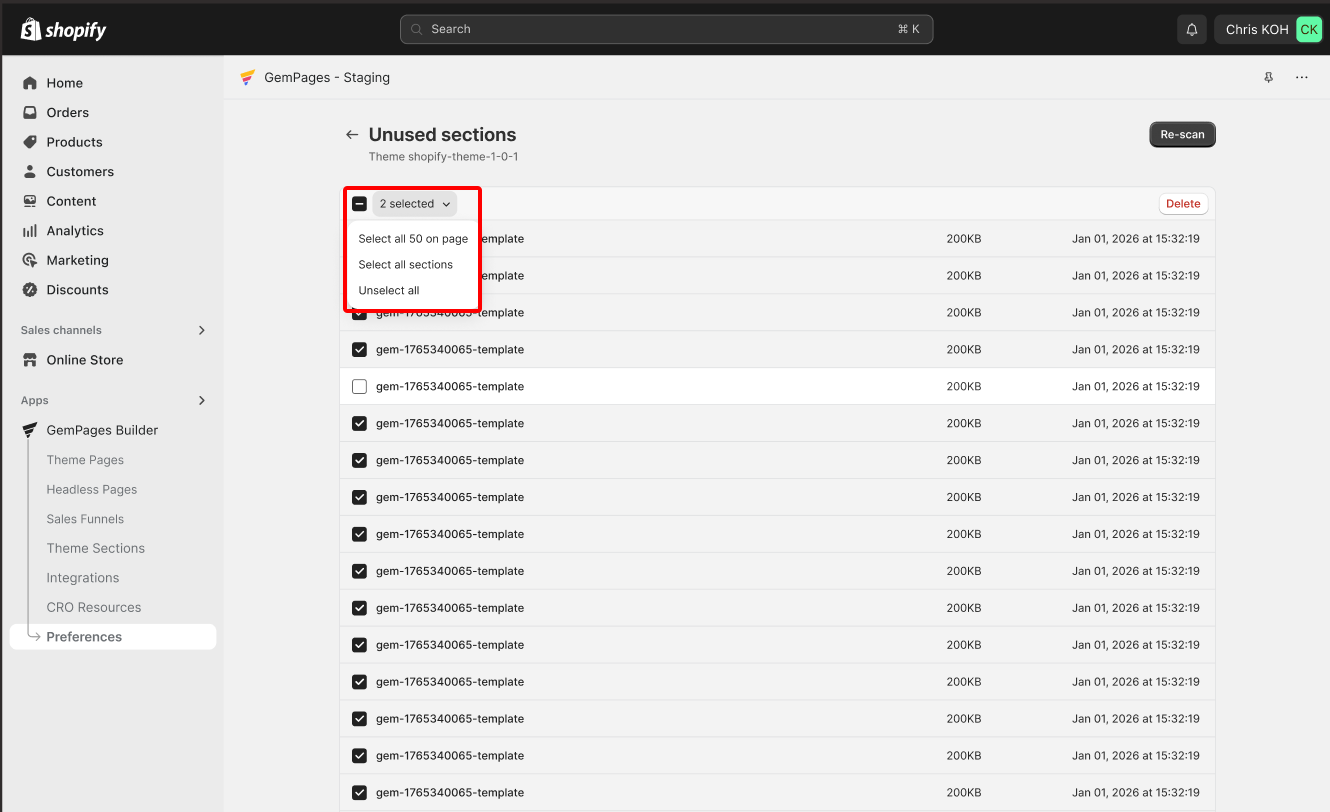Click inside the Search field
Screen dimensions: 1330x812
(666, 28)
